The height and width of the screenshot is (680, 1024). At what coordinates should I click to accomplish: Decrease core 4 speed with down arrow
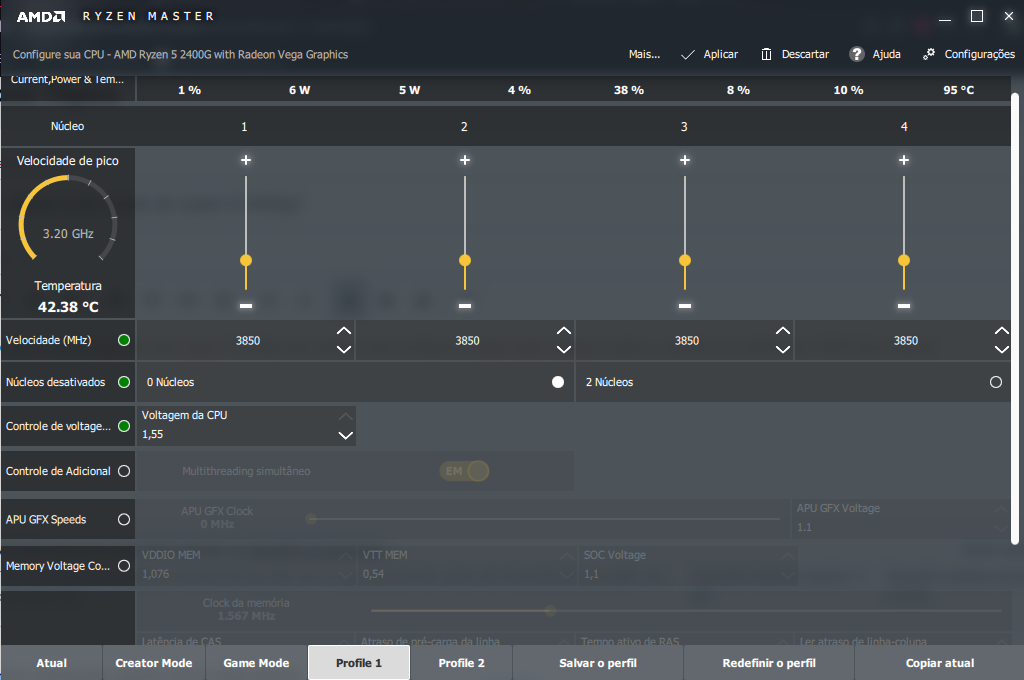point(1002,349)
